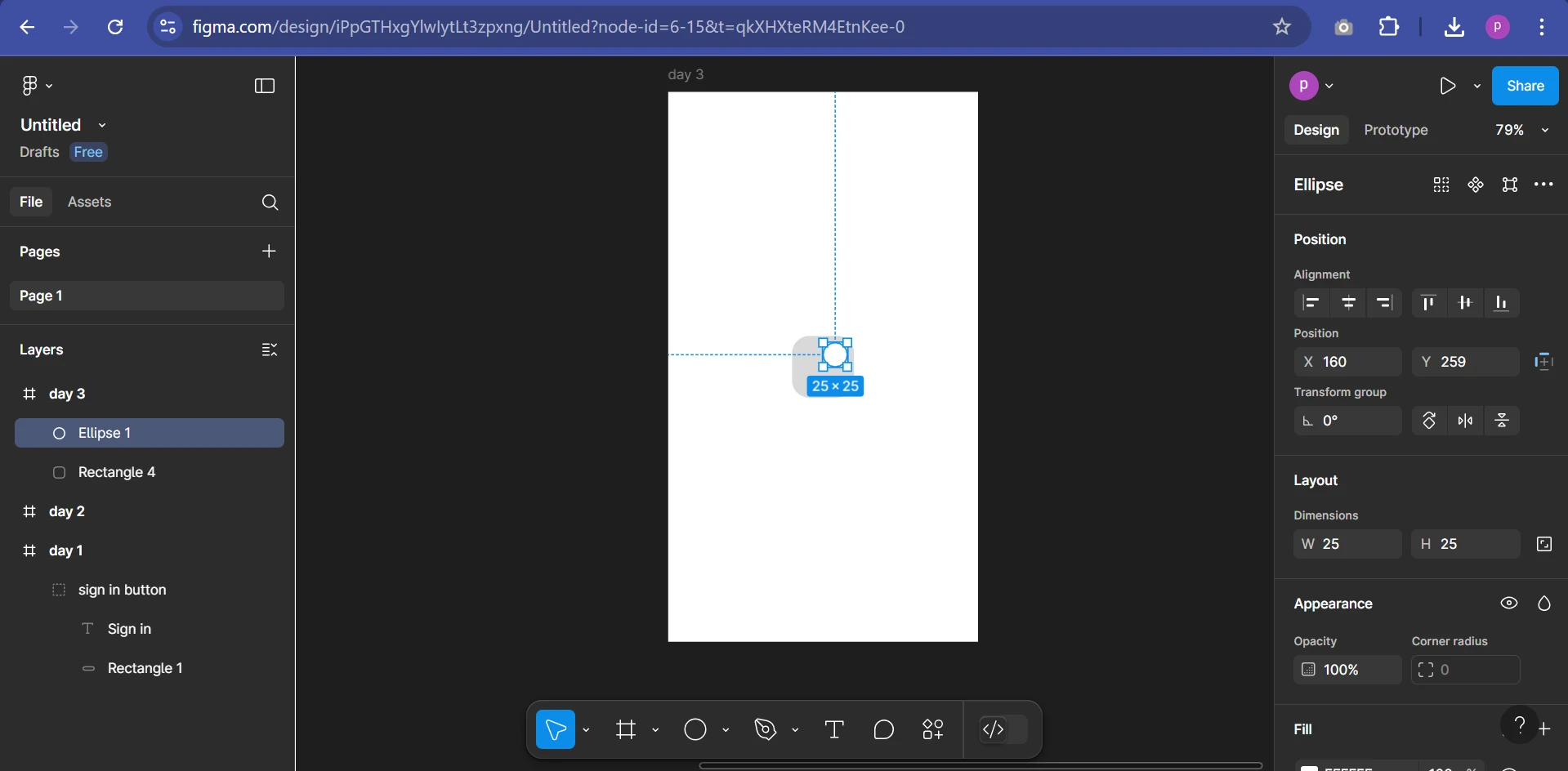1568x771 pixels.
Task: Align horizontal centers icon
Action: (x=1349, y=303)
